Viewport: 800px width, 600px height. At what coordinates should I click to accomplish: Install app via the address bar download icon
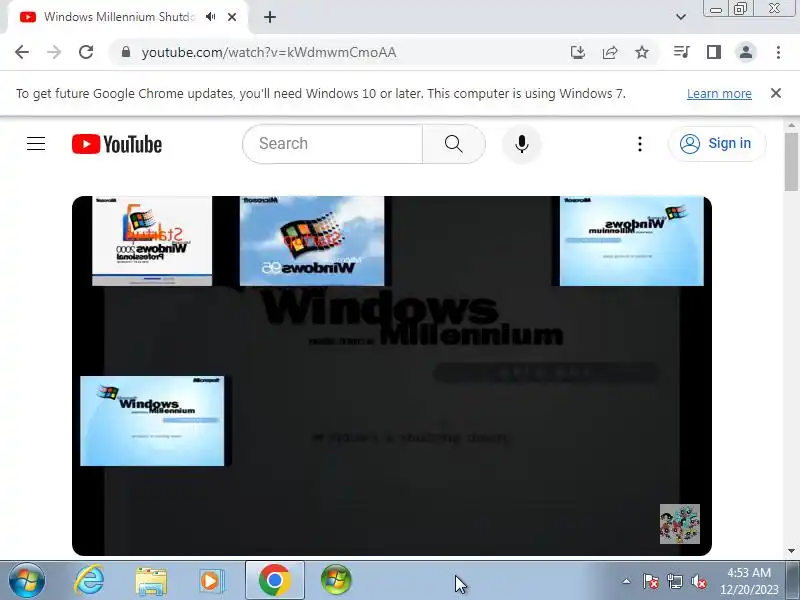[x=578, y=52]
